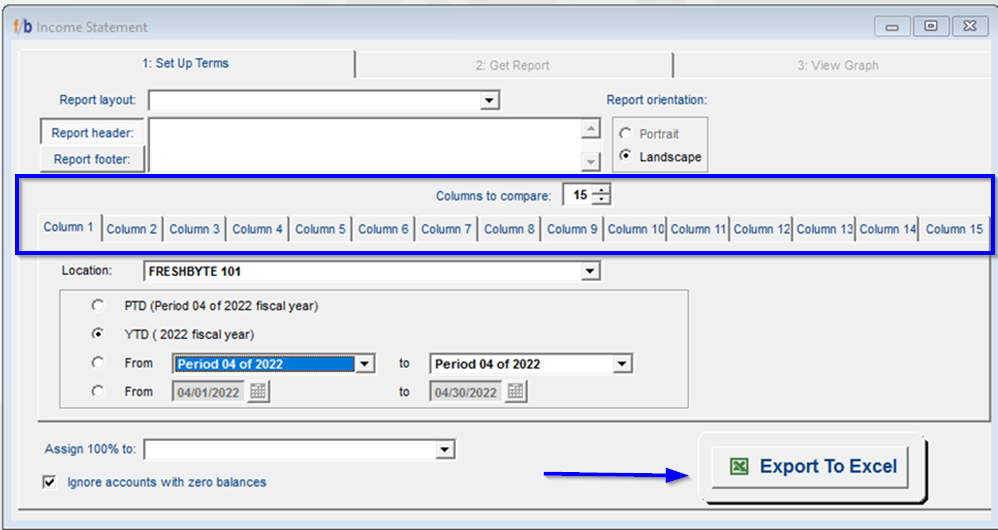Open the Report layout dropdown

489,101
